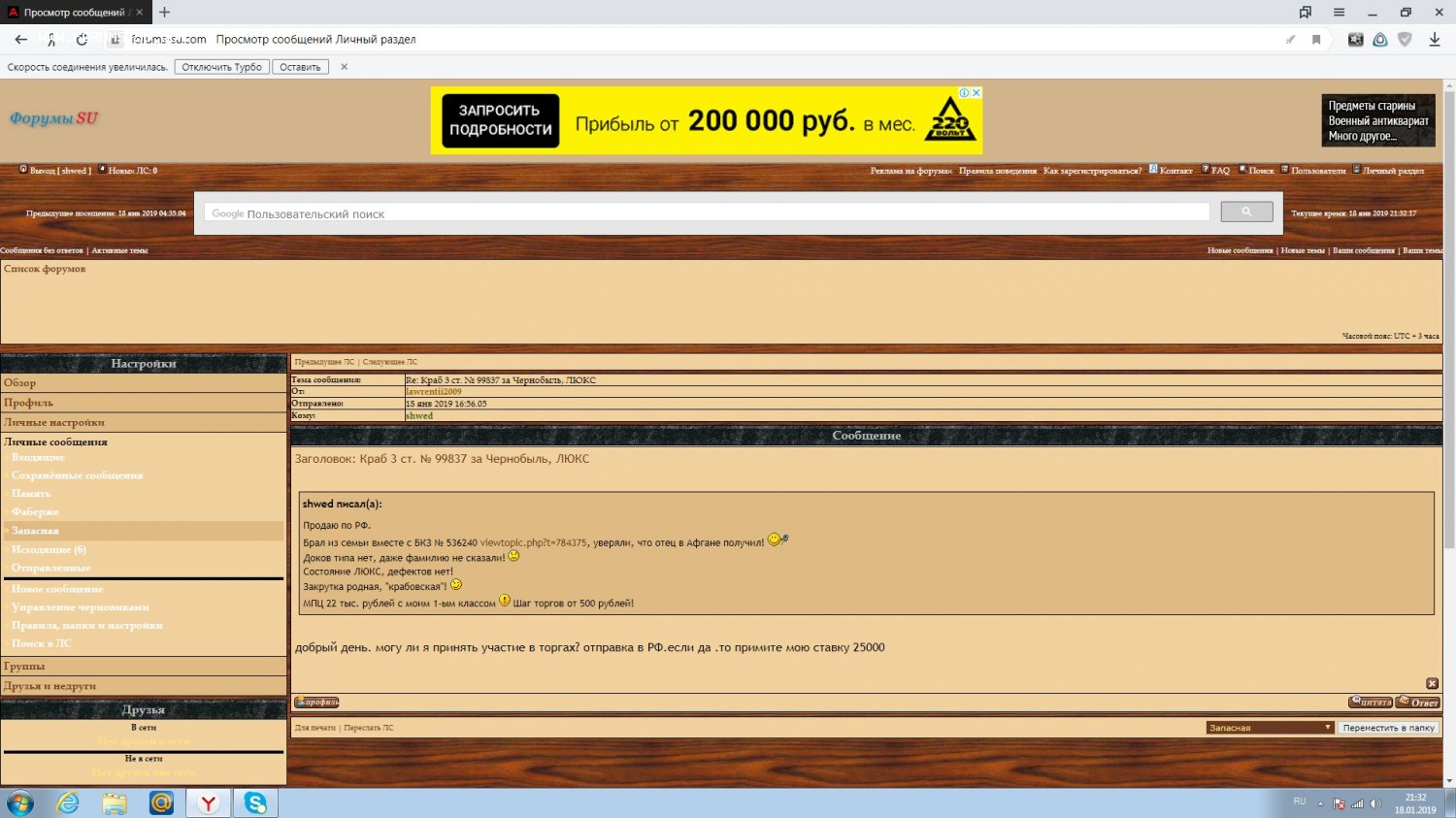
Task: Click the delete message X icon
Action: pos(1432,684)
